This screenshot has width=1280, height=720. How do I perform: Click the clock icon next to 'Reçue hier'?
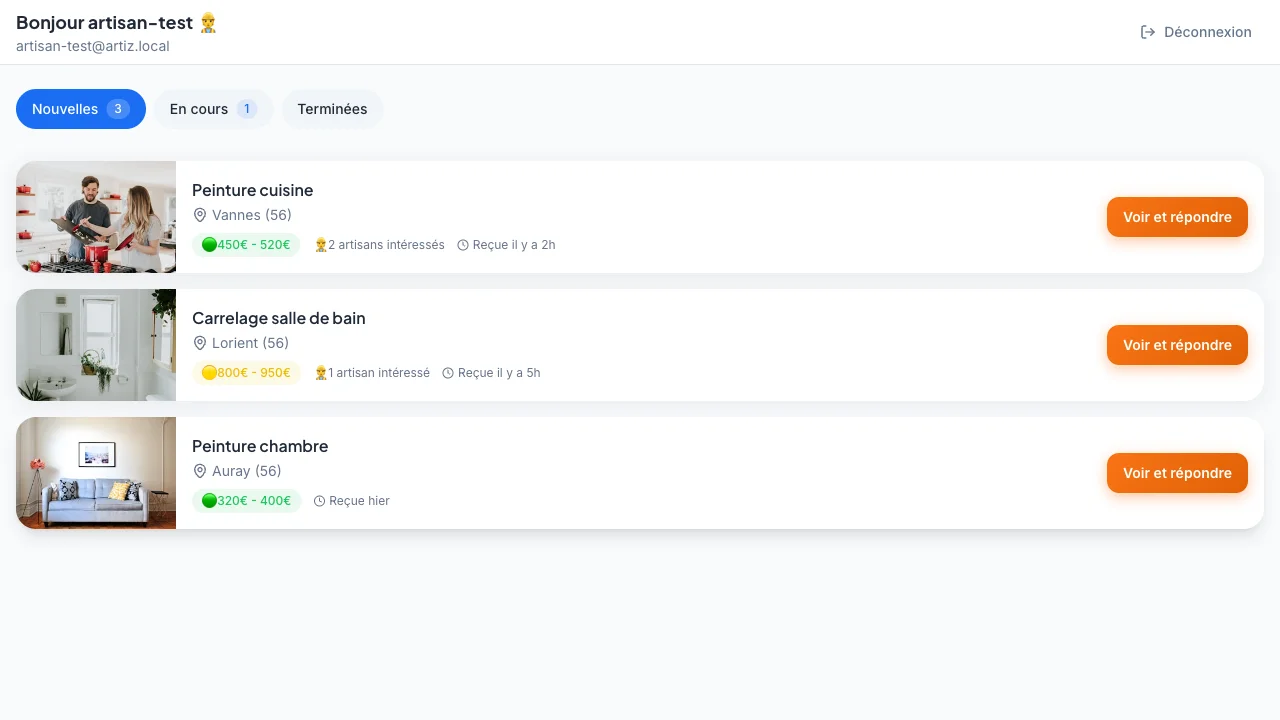320,501
